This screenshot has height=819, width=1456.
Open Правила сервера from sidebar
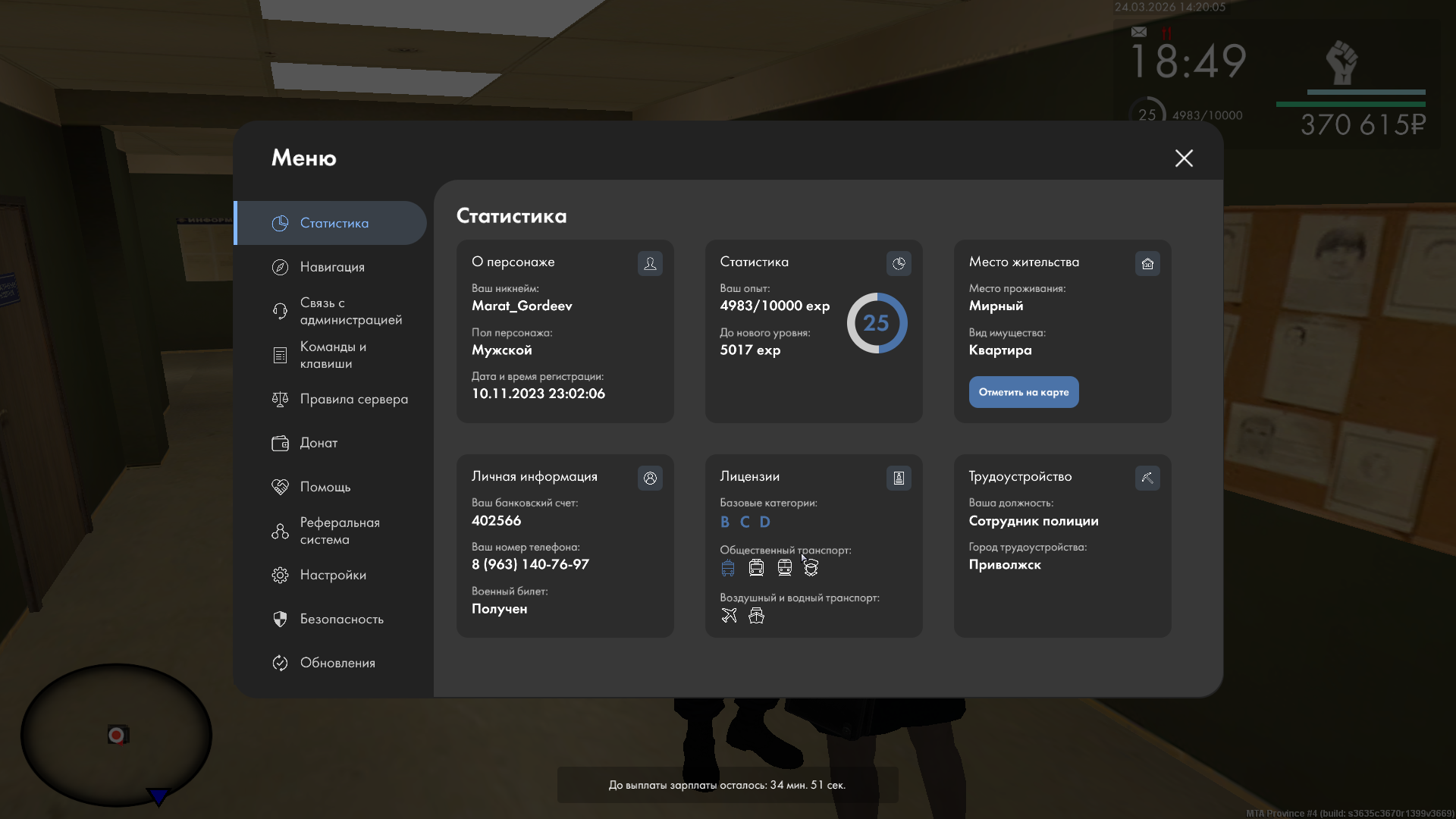(x=353, y=399)
